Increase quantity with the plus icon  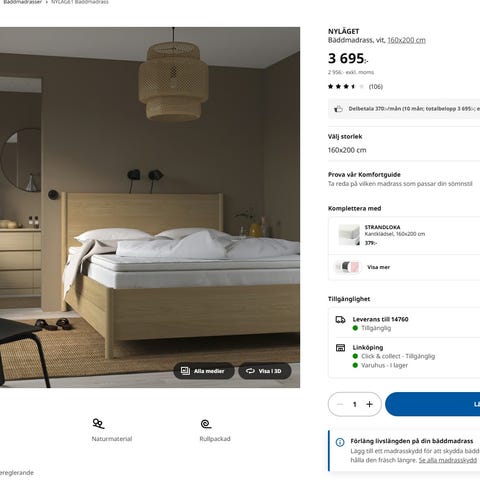click(369, 404)
